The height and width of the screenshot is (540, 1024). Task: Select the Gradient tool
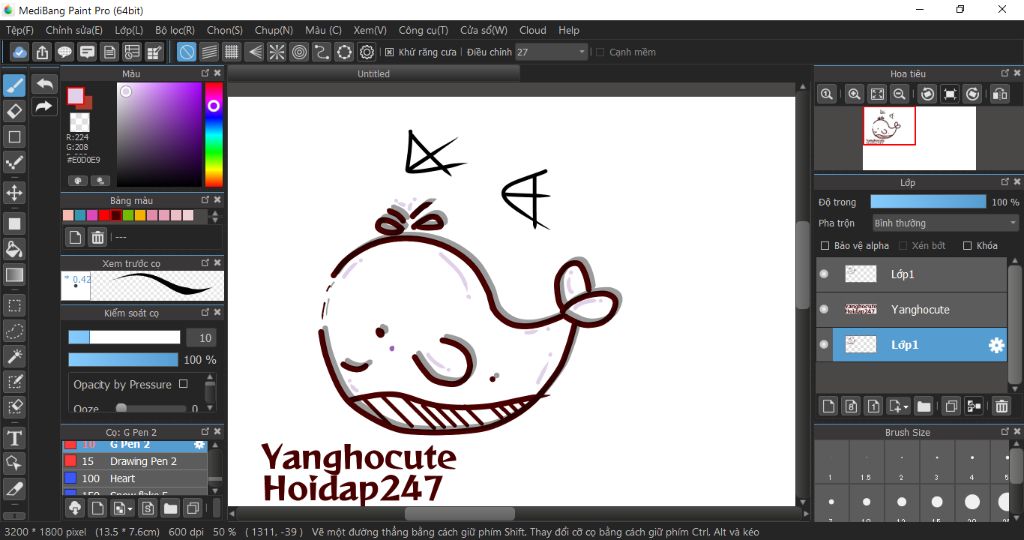pos(14,275)
